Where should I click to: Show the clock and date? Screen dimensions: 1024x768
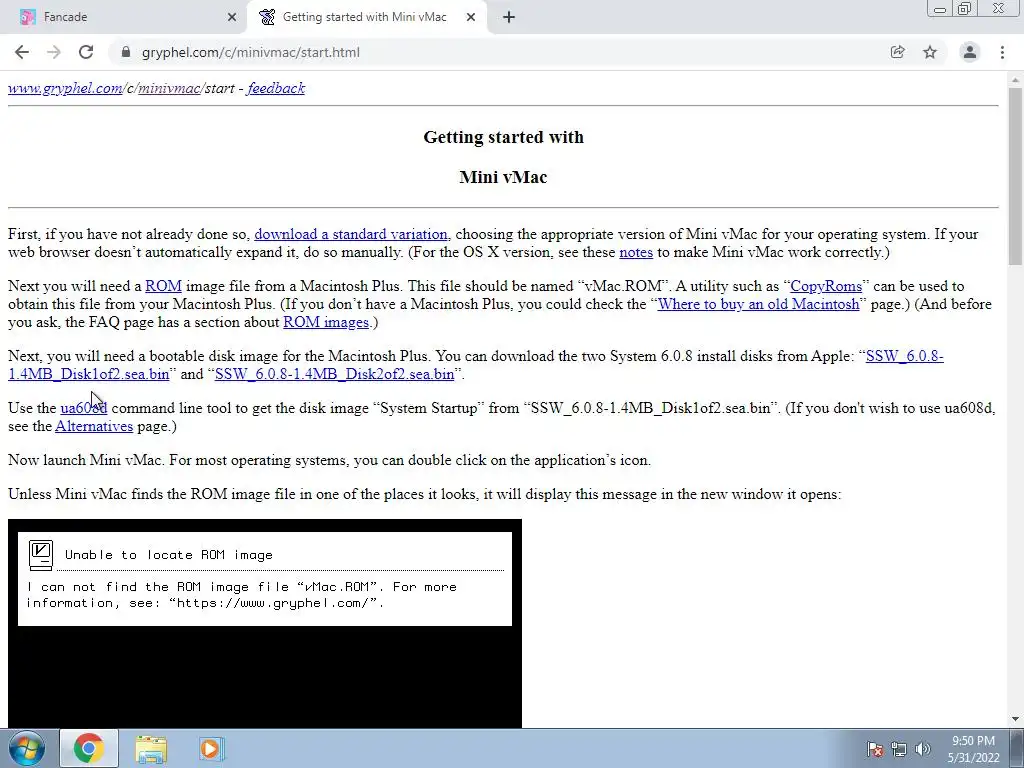coord(974,749)
